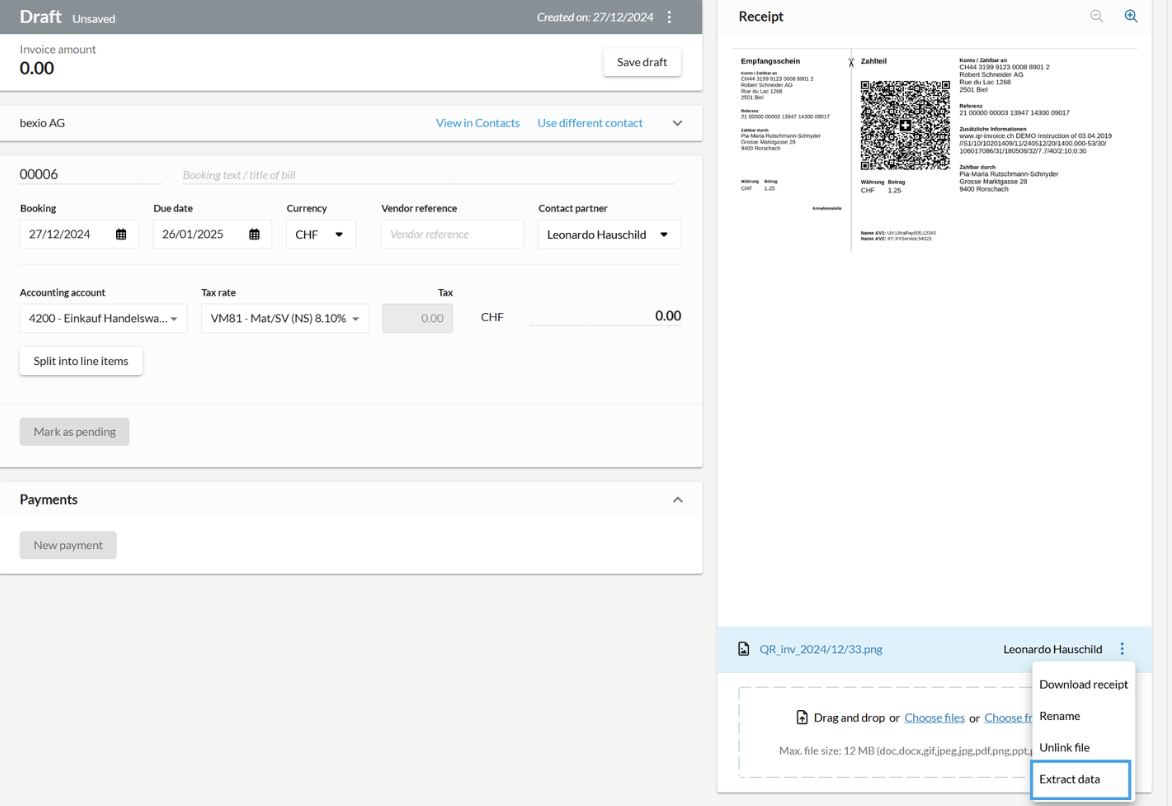The width and height of the screenshot is (1172, 806).
Task: Open View in Contacts link
Action: pyautogui.click(x=478, y=123)
